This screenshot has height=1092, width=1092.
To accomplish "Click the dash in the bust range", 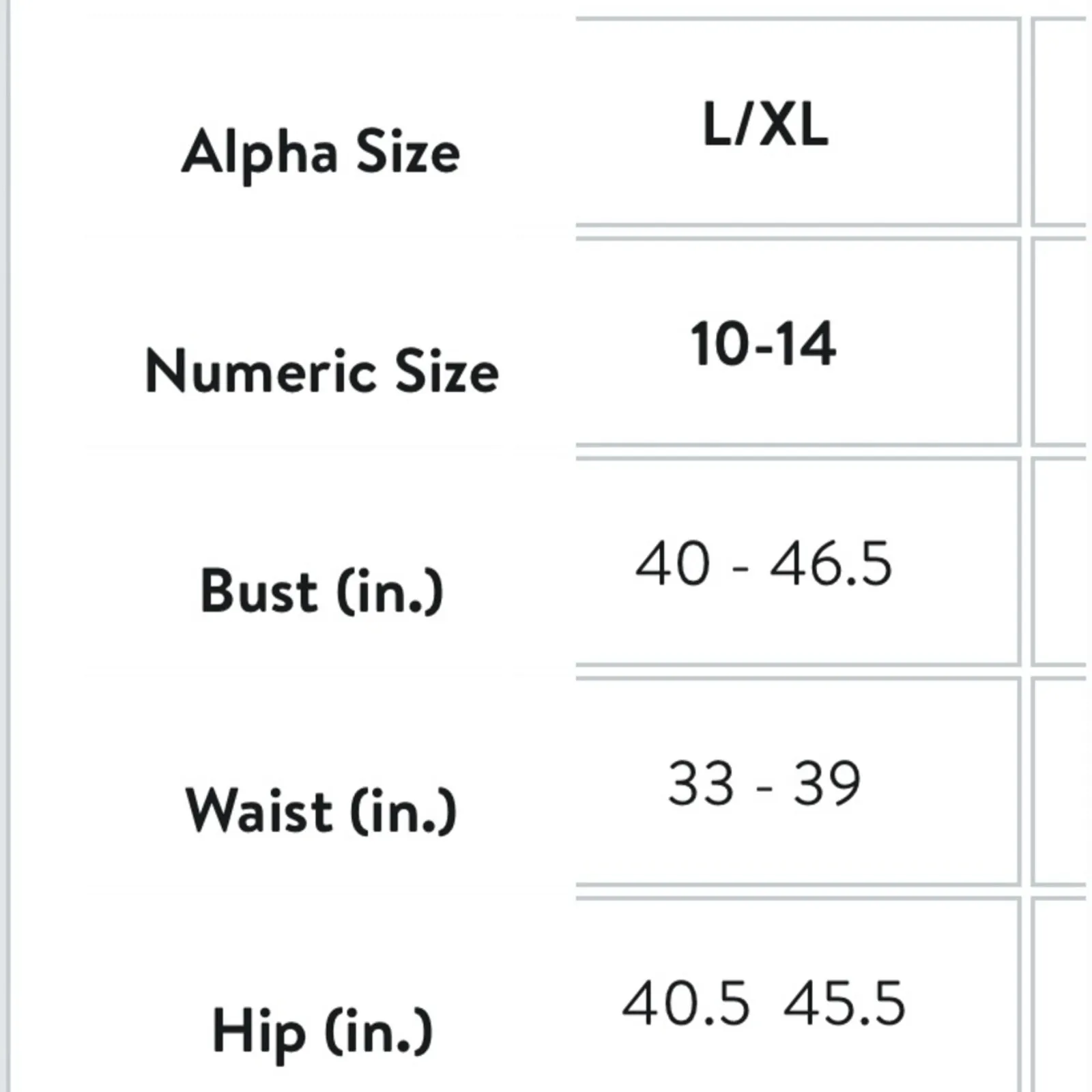I will 740,566.
